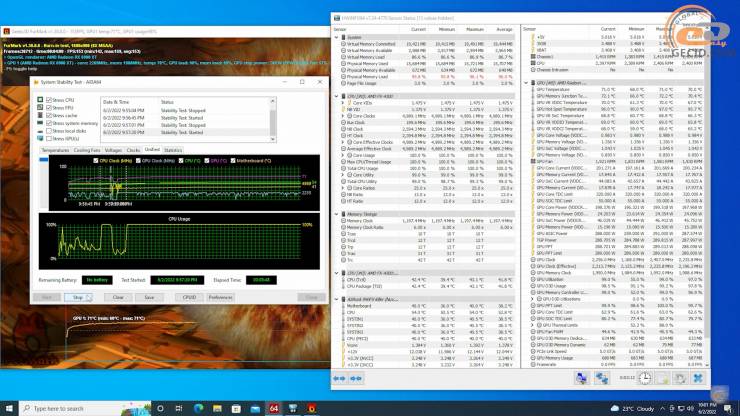
Task: Click Stress system memory RAM icon
Action: 40,123
